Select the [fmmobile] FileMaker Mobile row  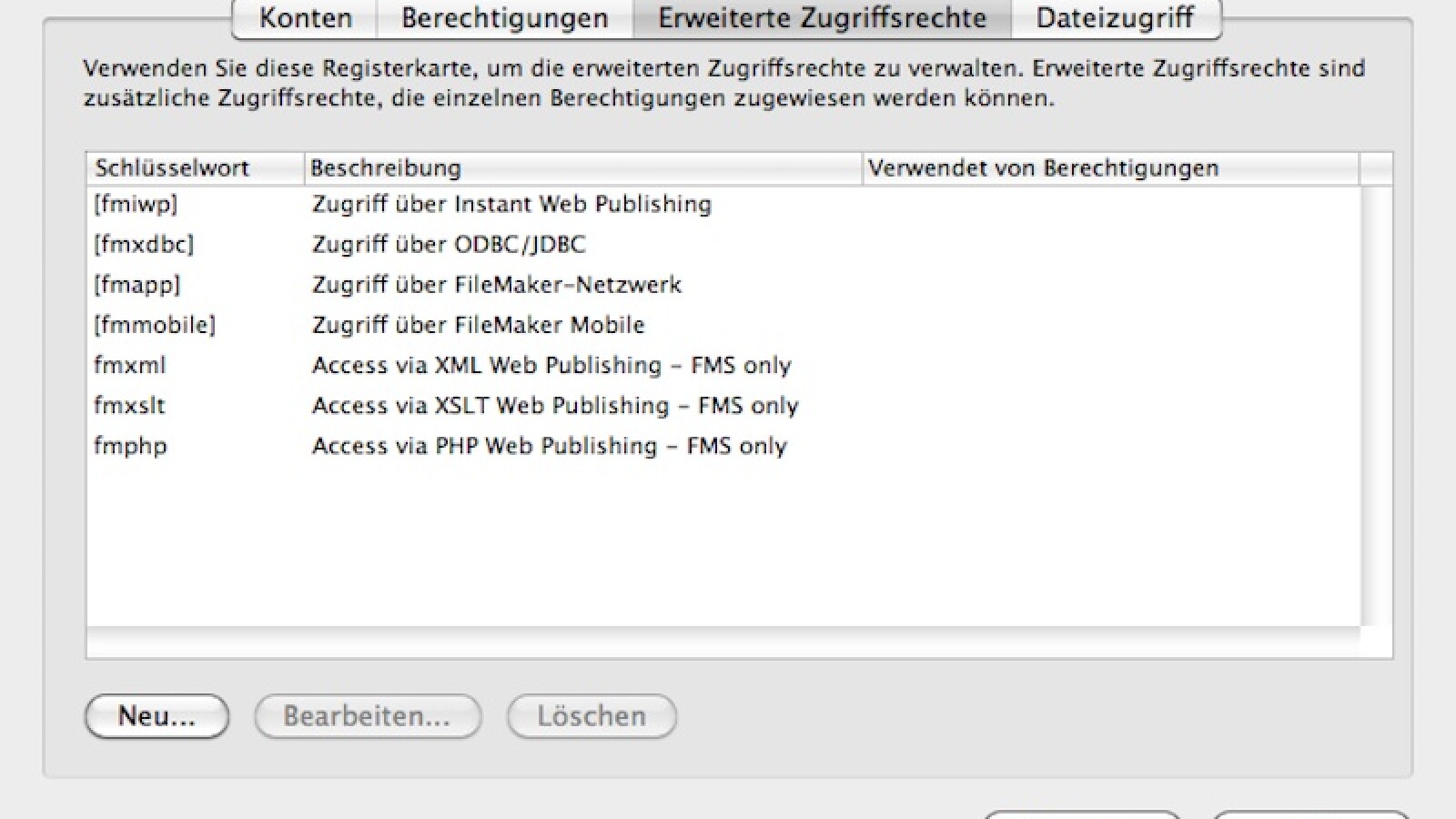point(455,324)
